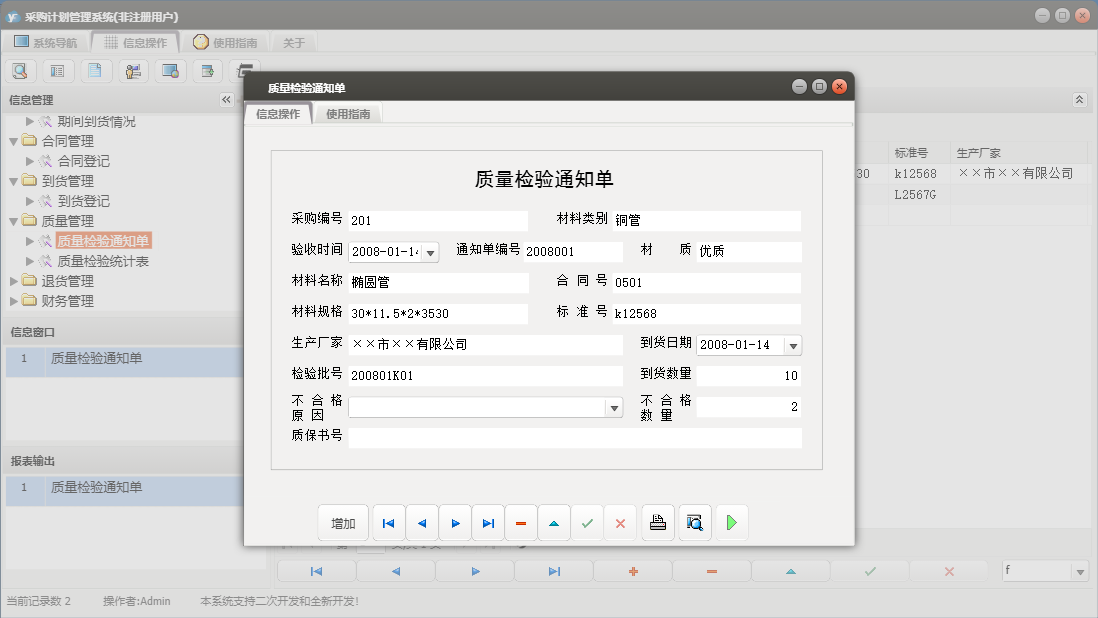The image size is (1098, 618).
Task: Print the quality inspection notice
Action: [x=657, y=522]
